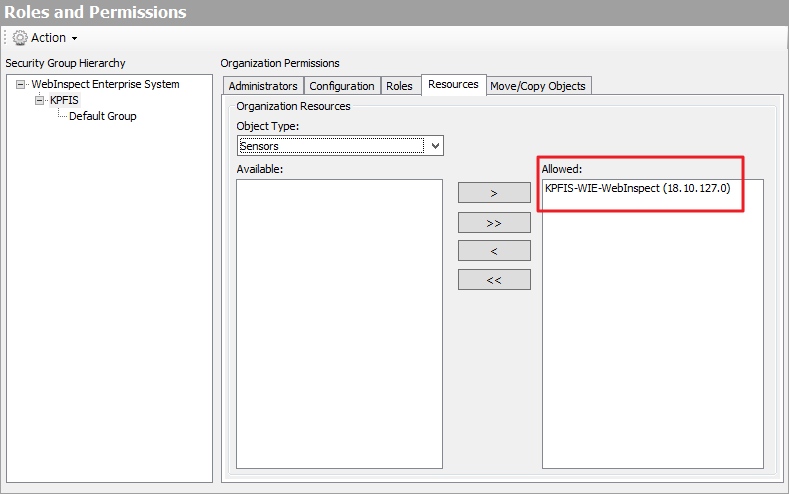
Task: Collapse the WebInspect Enterprise System node
Action: [x=21, y=85]
